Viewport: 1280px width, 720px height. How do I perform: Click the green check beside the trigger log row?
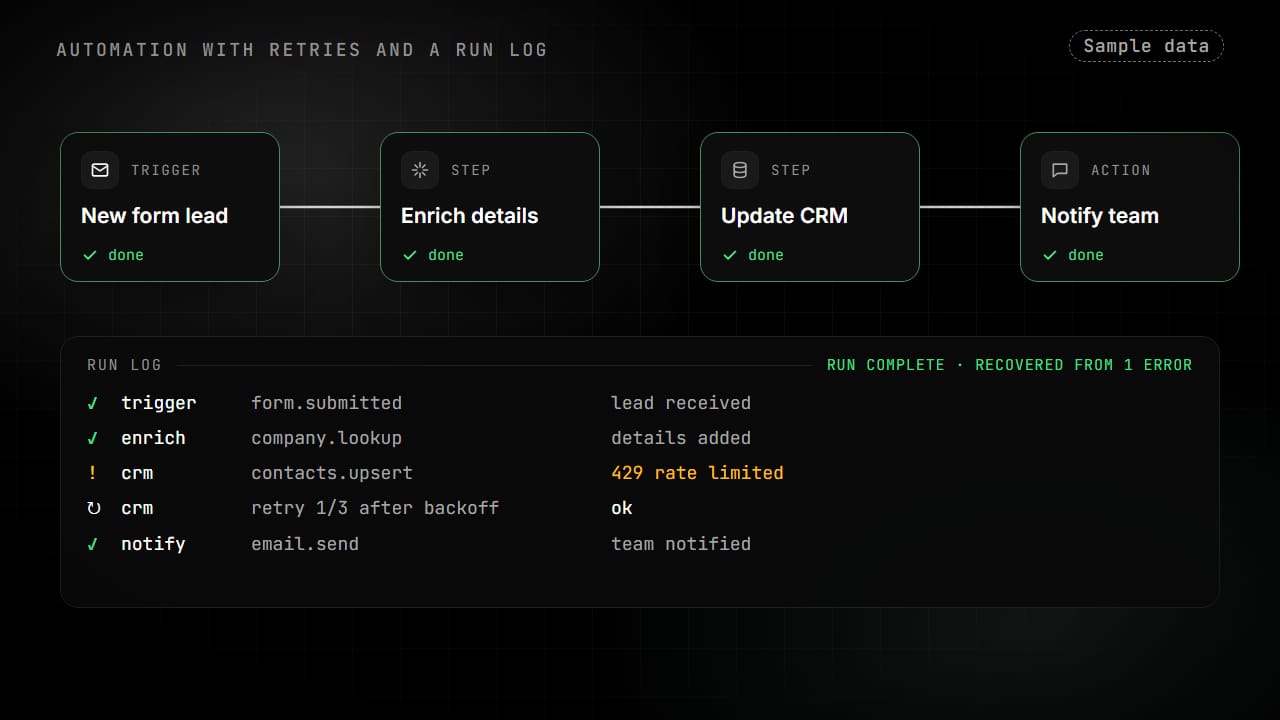tap(93, 403)
